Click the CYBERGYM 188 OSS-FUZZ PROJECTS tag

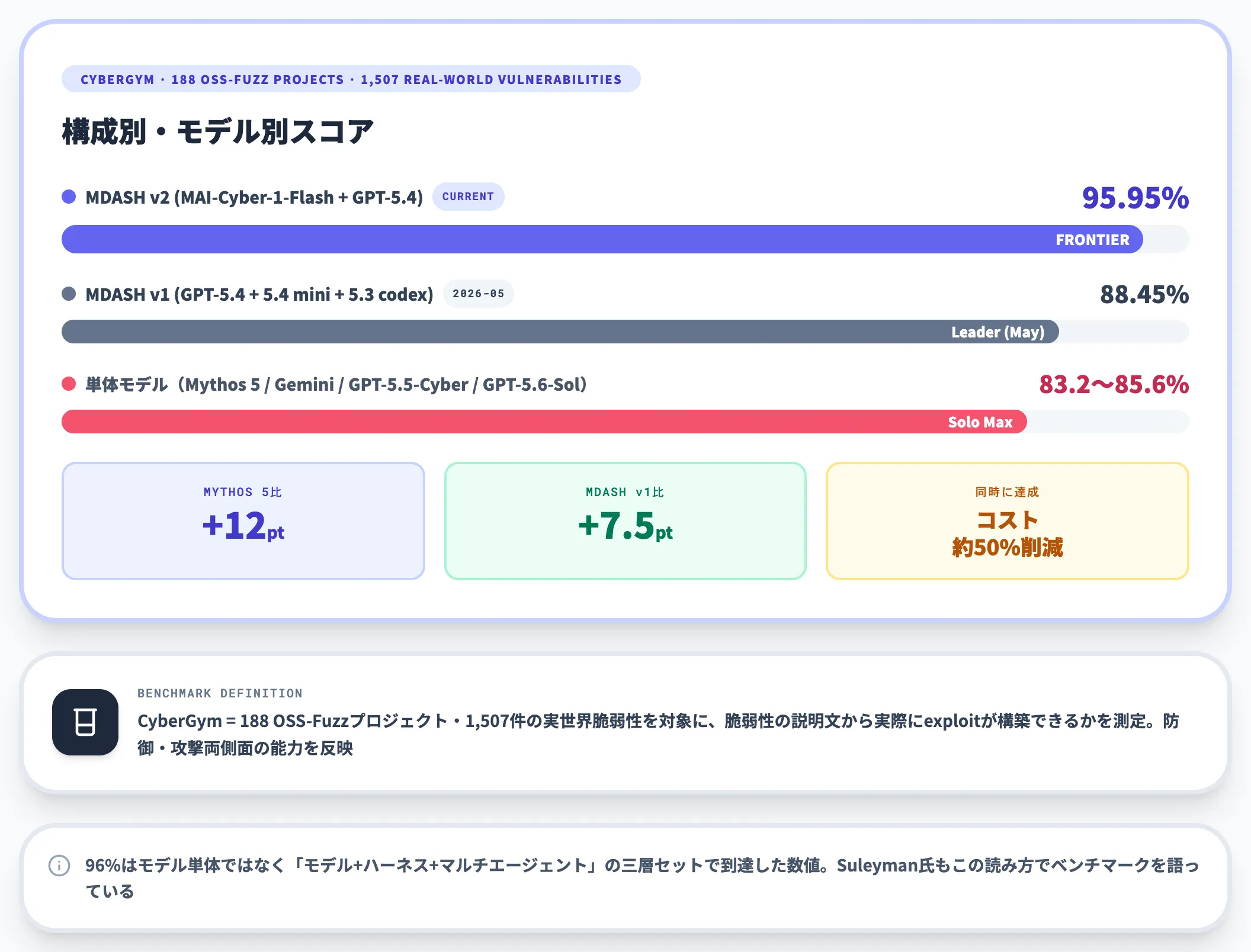tap(351, 79)
